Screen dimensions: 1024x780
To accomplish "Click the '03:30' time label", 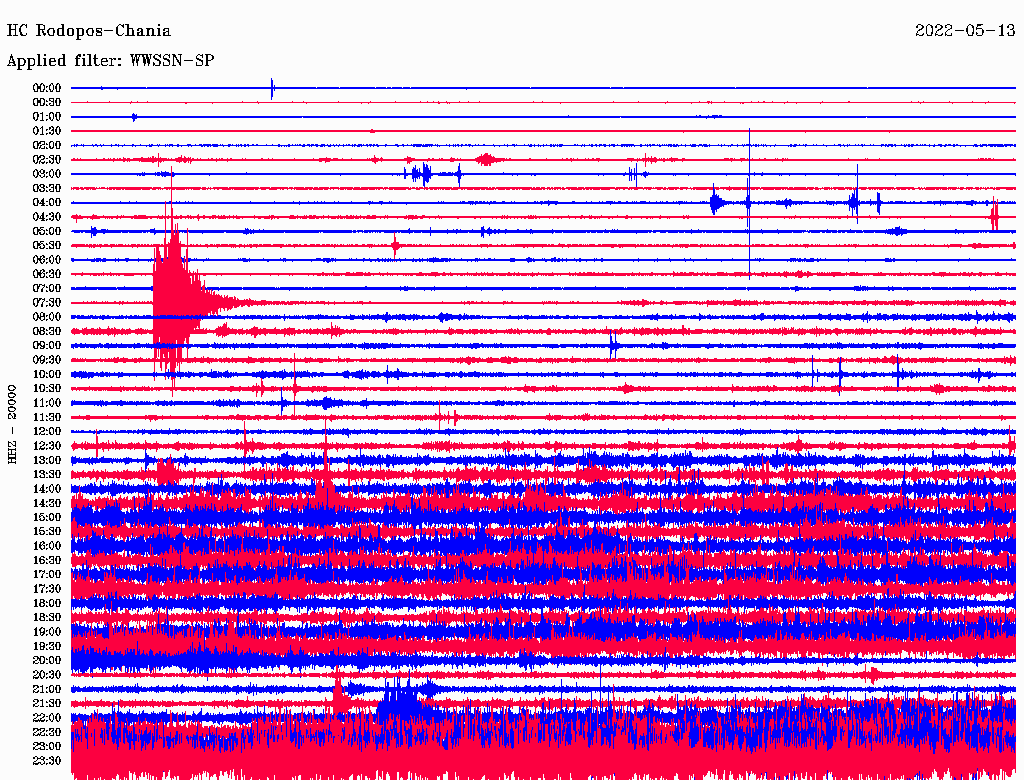I will [47, 188].
